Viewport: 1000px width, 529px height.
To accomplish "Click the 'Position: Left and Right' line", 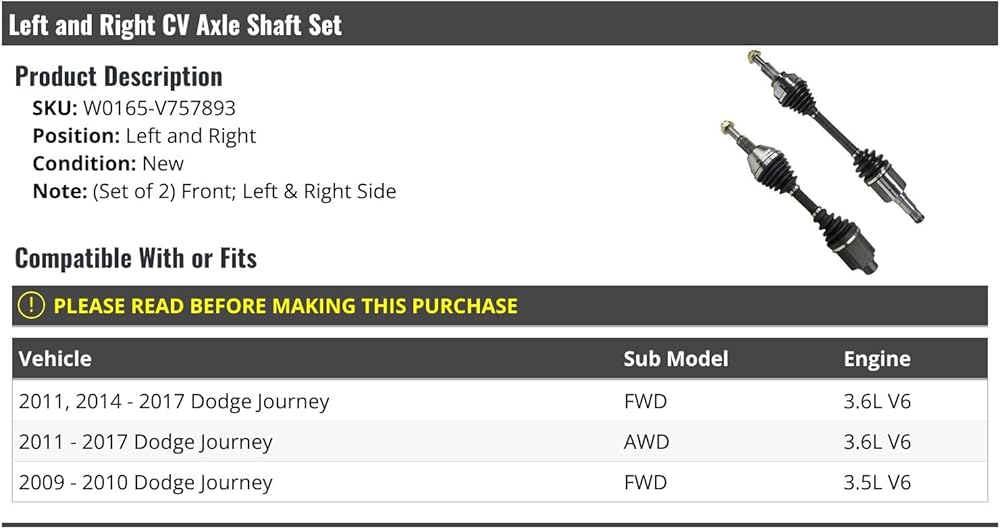I will [x=144, y=136].
